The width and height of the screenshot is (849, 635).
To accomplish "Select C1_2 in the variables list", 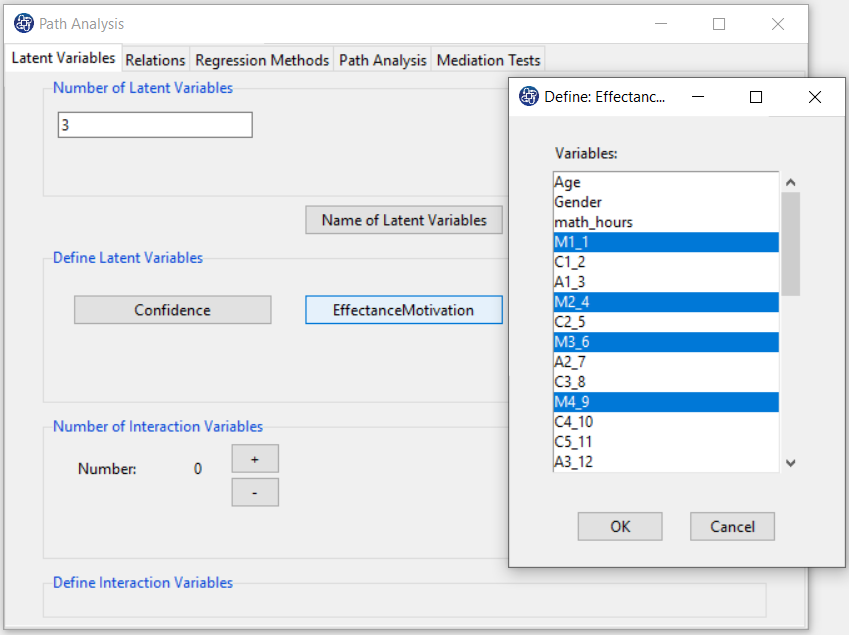I will click(x=666, y=263).
